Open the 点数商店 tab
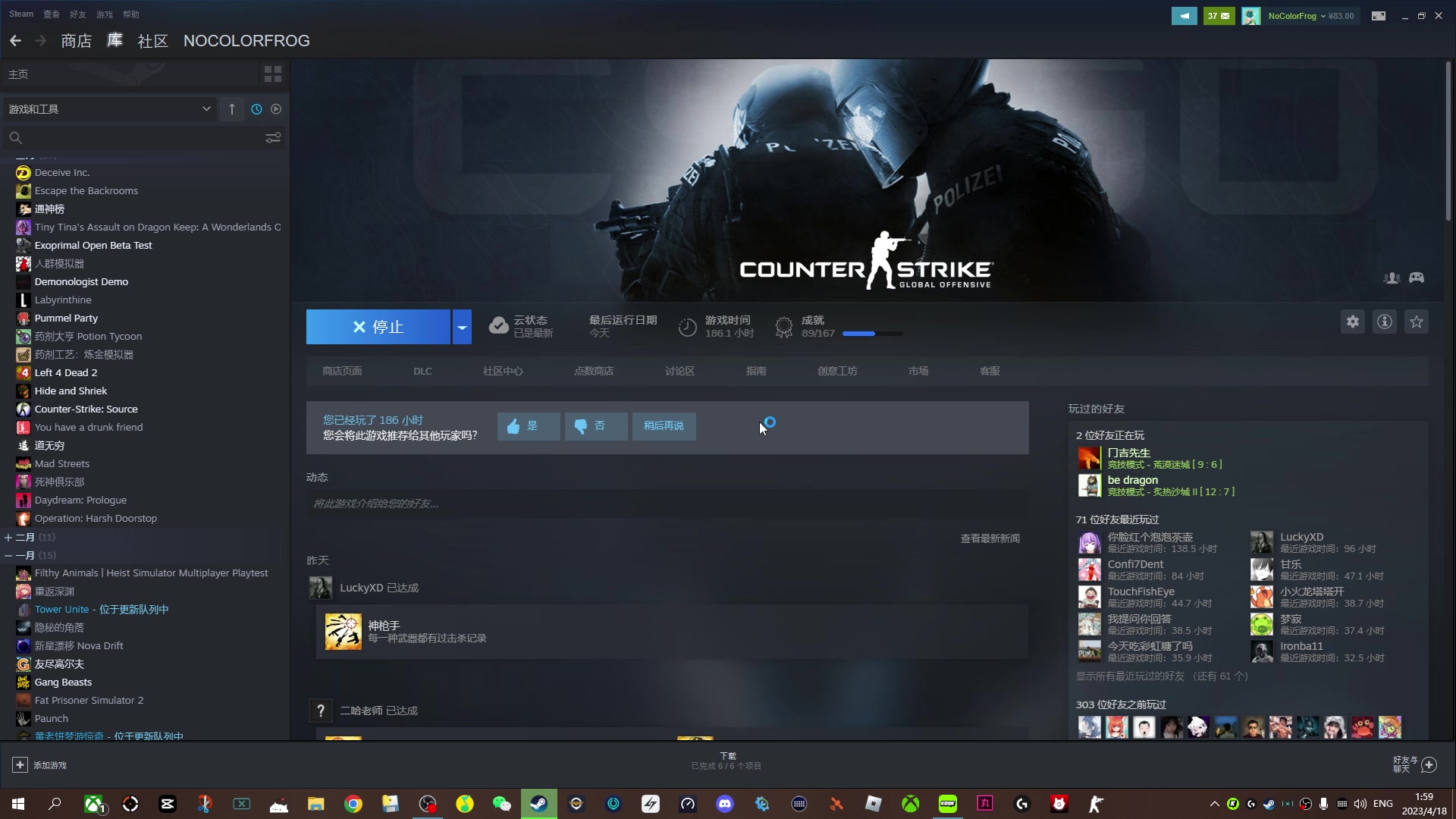This screenshot has width=1456, height=819. 594,372
